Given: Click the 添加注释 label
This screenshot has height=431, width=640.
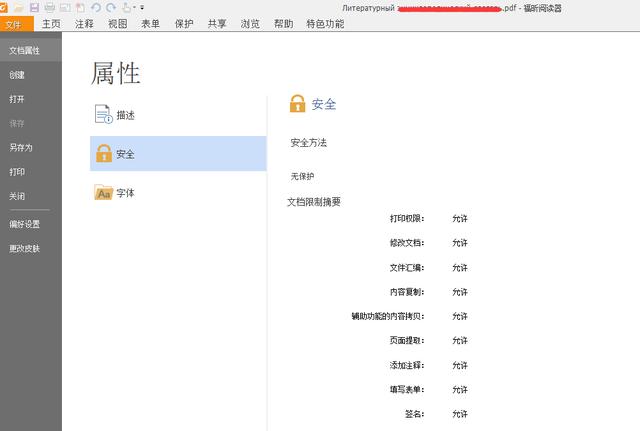Looking at the screenshot, I should [x=407, y=365].
